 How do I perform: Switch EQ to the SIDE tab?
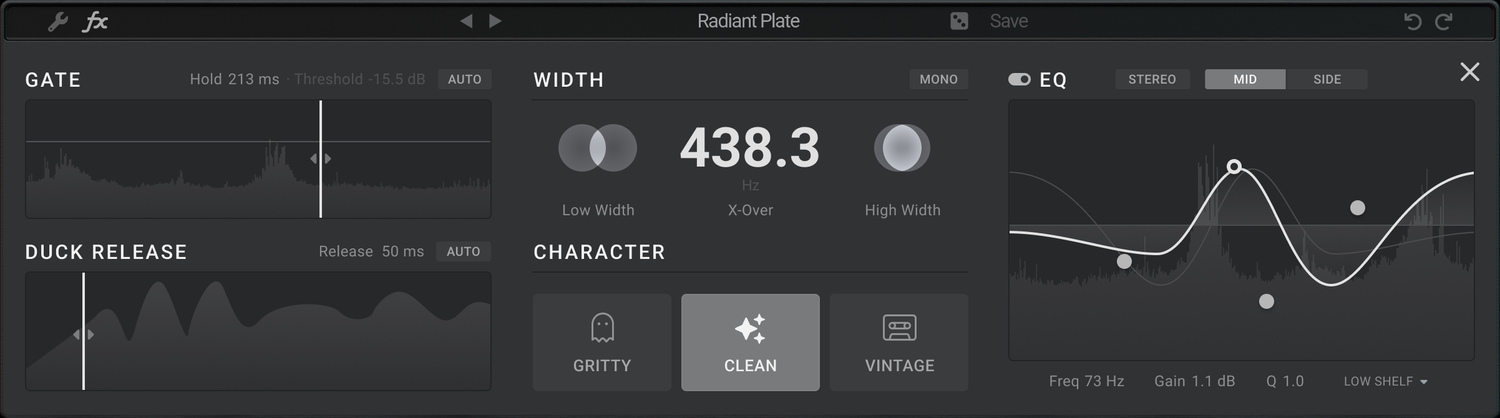coord(1327,79)
